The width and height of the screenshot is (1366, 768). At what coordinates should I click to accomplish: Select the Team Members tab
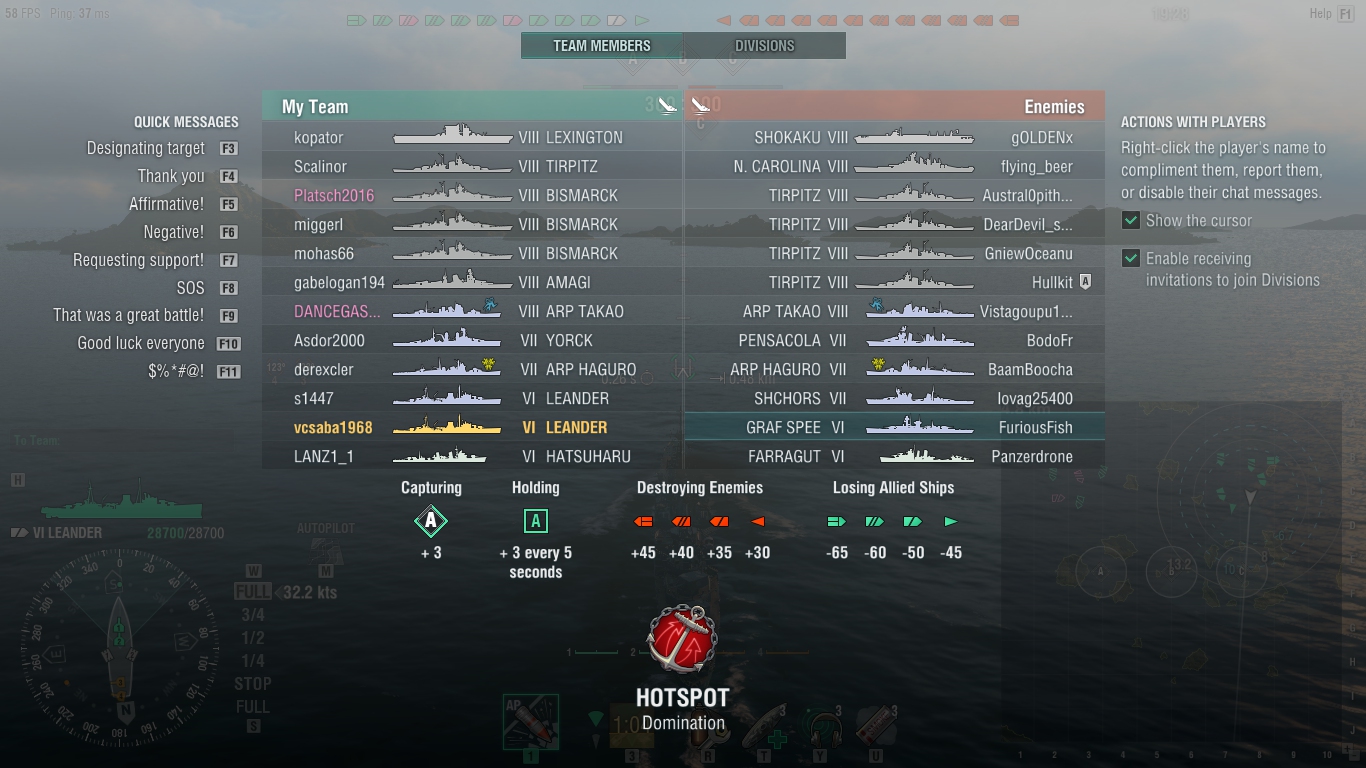[602, 46]
